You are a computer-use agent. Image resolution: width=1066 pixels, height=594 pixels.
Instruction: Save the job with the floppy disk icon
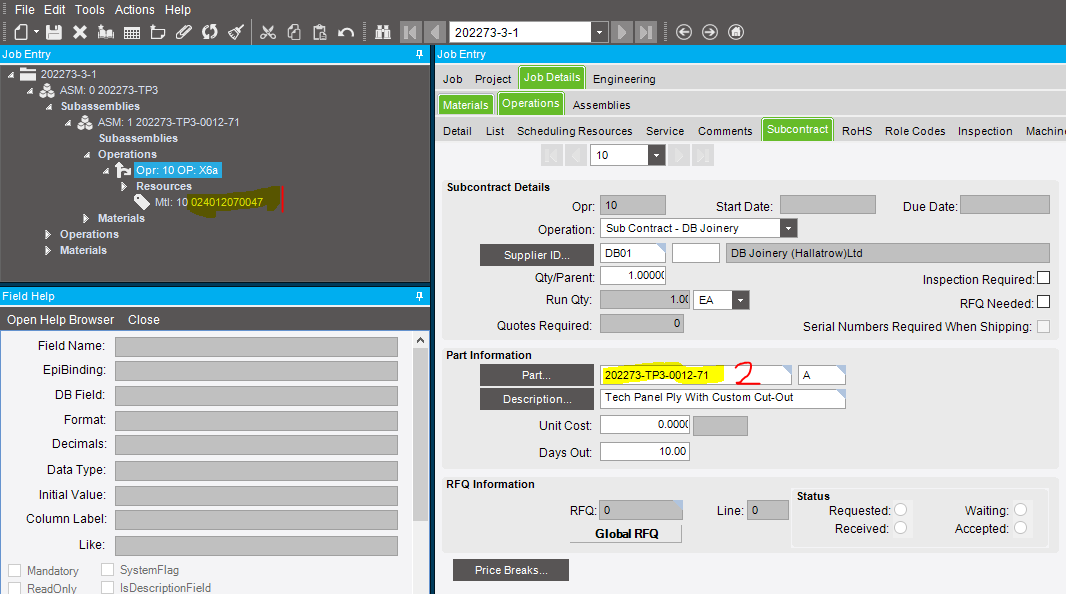point(54,32)
